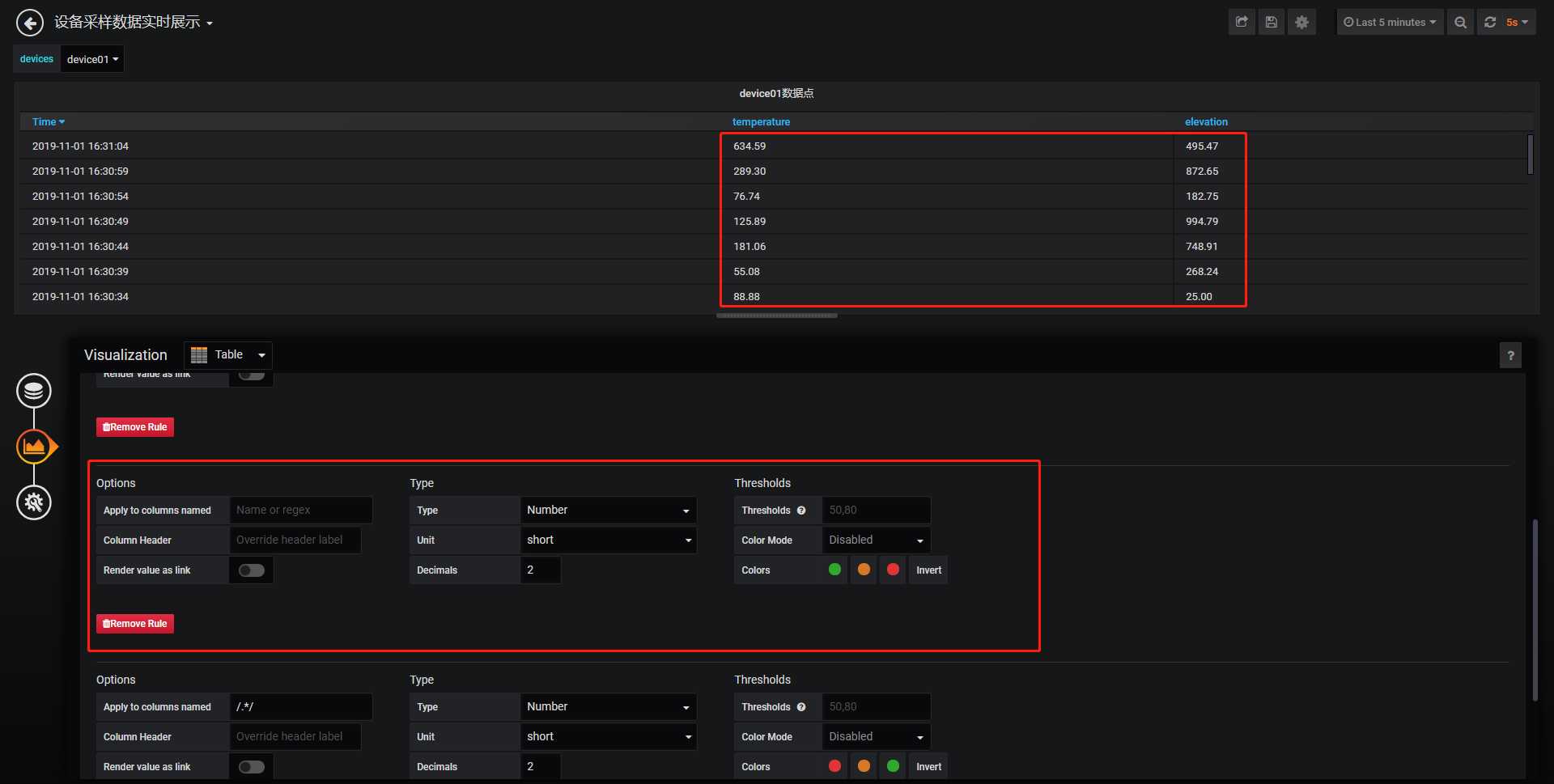Image resolution: width=1554 pixels, height=784 pixels.
Task: Open the dashboard title dropdown
Action: (x=134, y=23)
